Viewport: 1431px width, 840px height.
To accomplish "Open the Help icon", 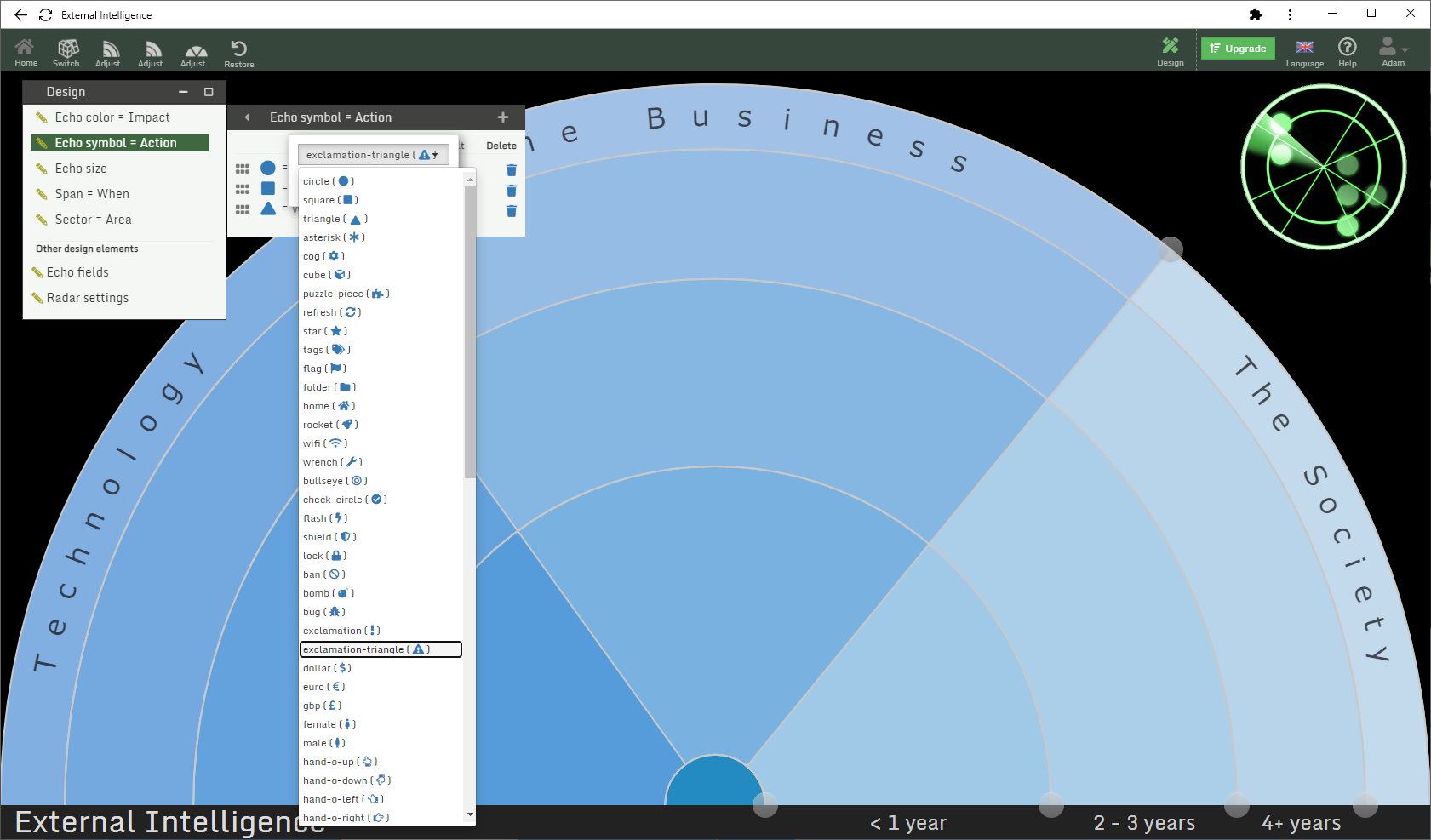I will click(x=1348, y=52).
